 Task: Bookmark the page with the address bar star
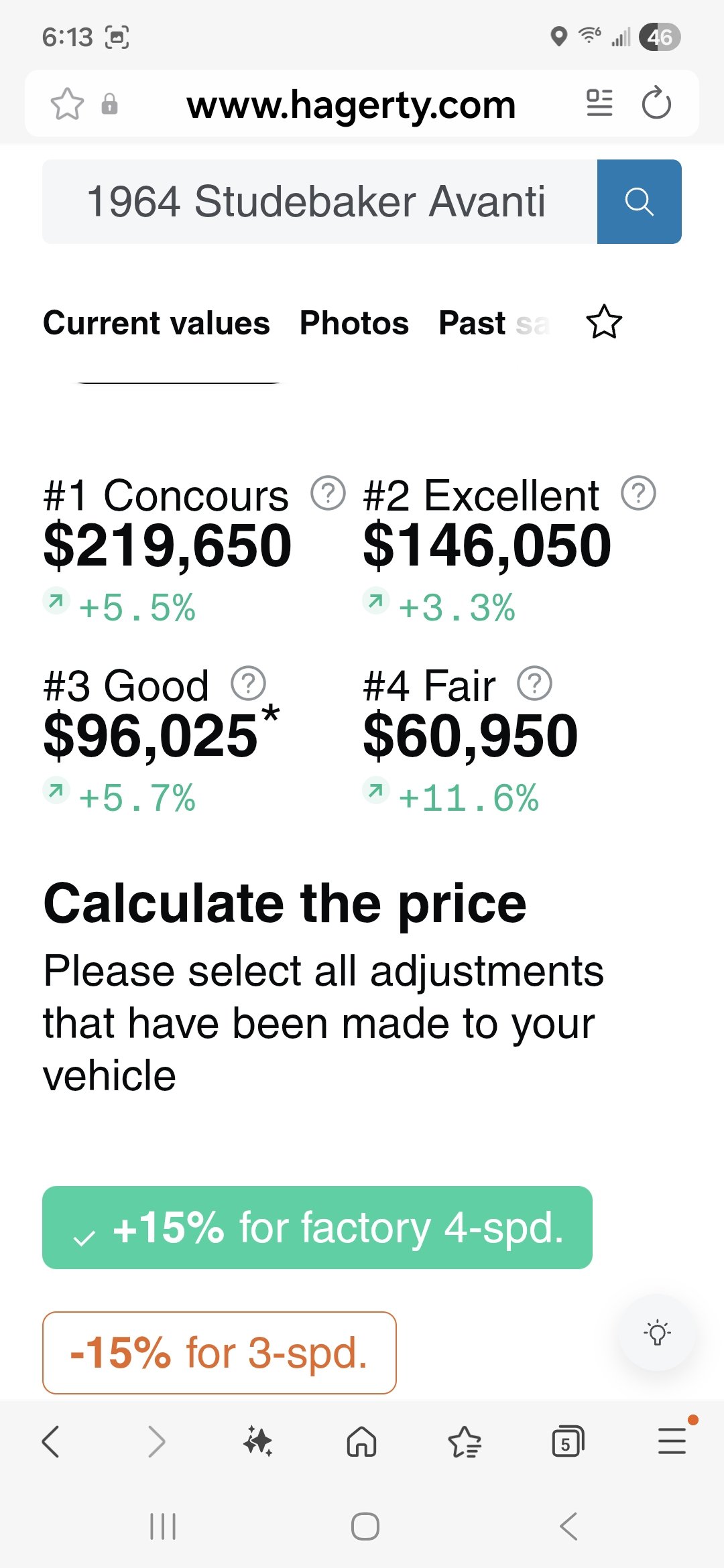pyautogui.click(x=67, y=105)
